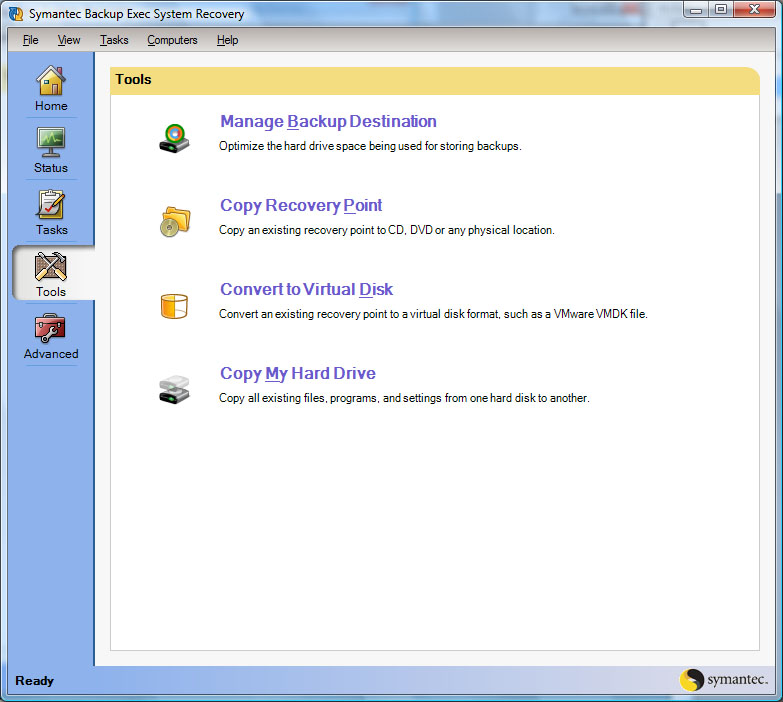Click 'Convert an existing recovery point' description
The image size is (783, 702).
point(433,314)
